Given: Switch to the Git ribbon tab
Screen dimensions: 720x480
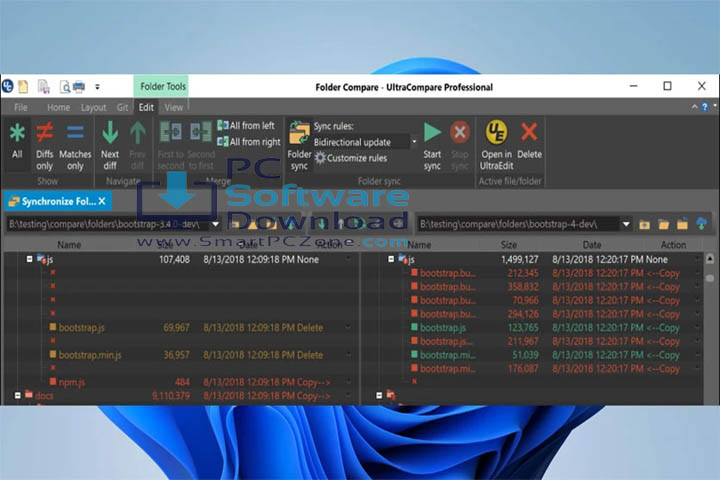Looking at the screenshot, I should (122, 107).
